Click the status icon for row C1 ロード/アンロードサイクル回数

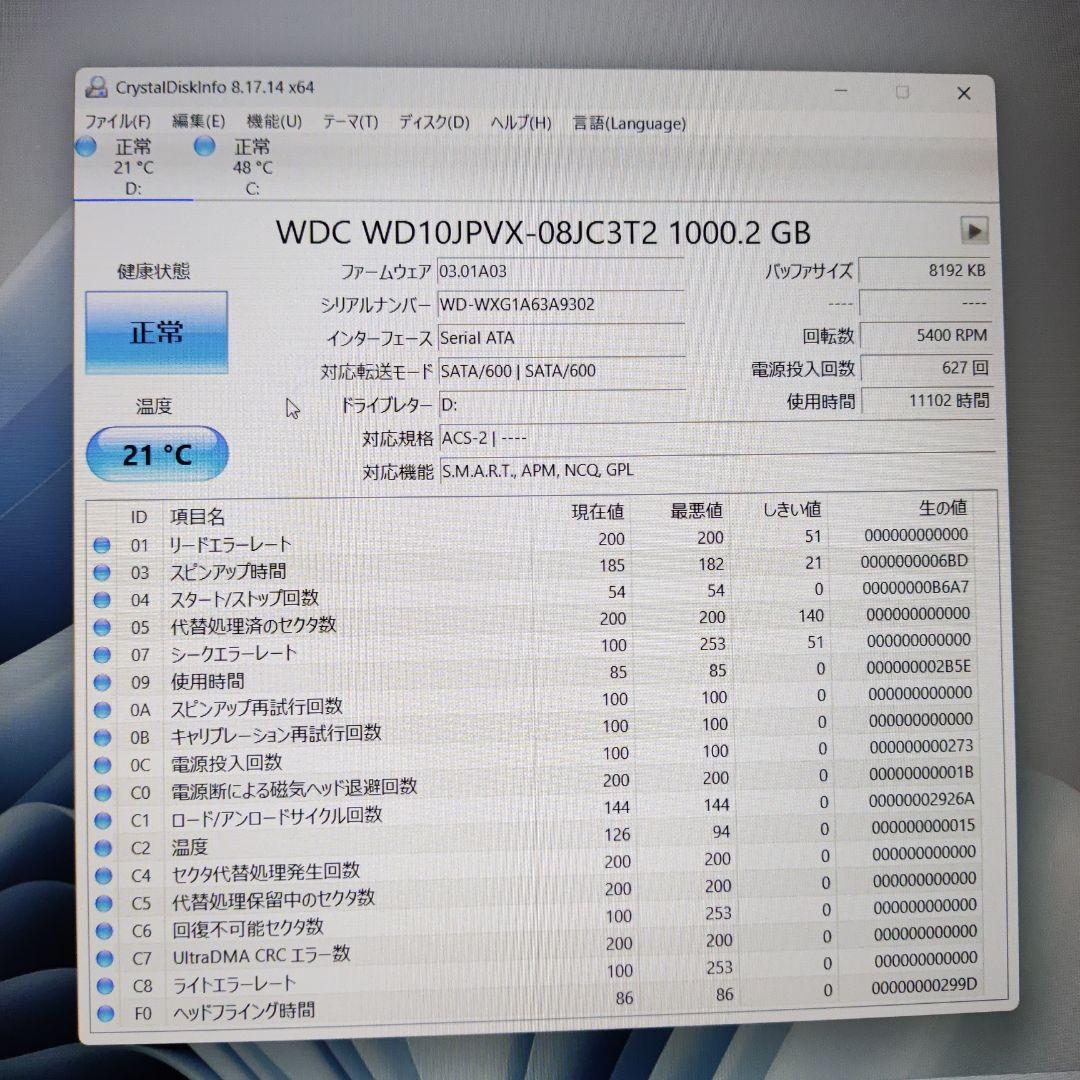point(103,820)
